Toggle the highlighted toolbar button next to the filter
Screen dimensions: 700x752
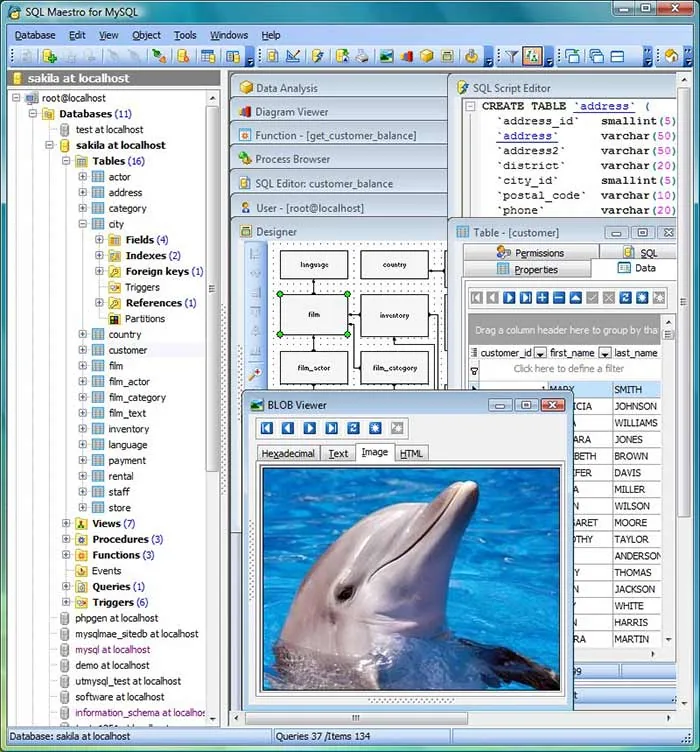pyautogui.click(x=532, y=57)
